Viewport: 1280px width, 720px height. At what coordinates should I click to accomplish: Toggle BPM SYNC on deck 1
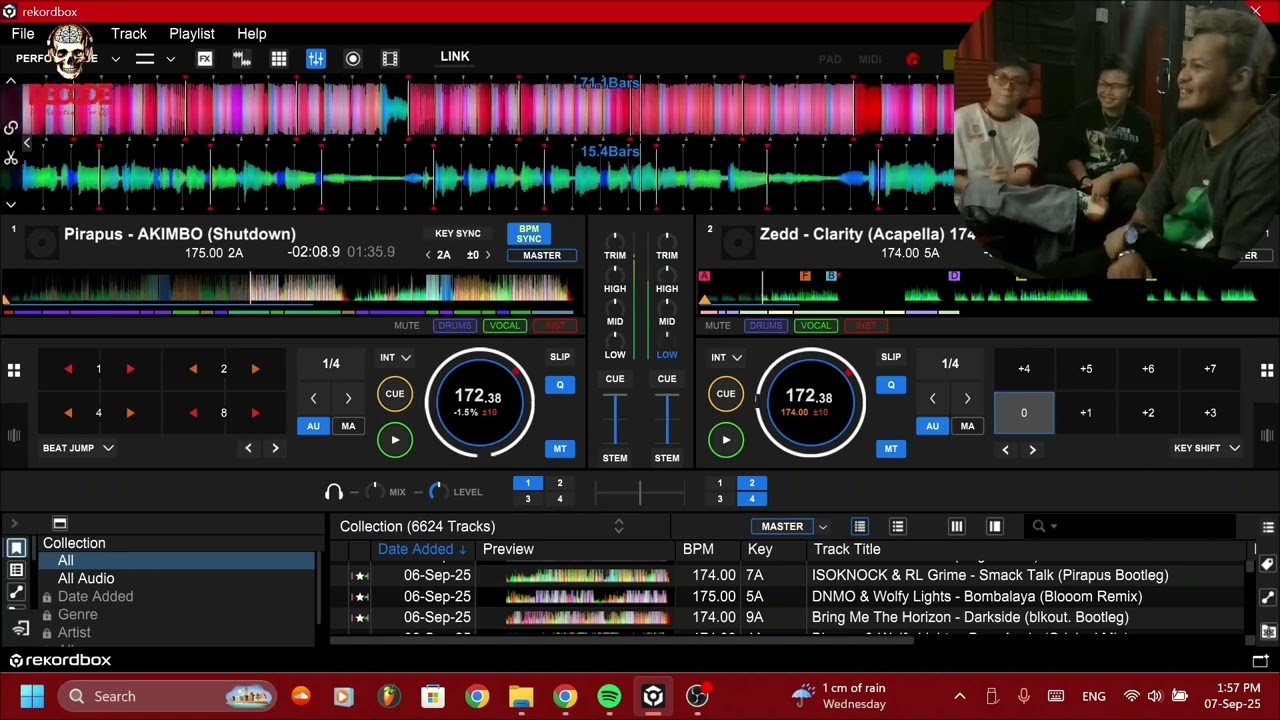point(529,234)
